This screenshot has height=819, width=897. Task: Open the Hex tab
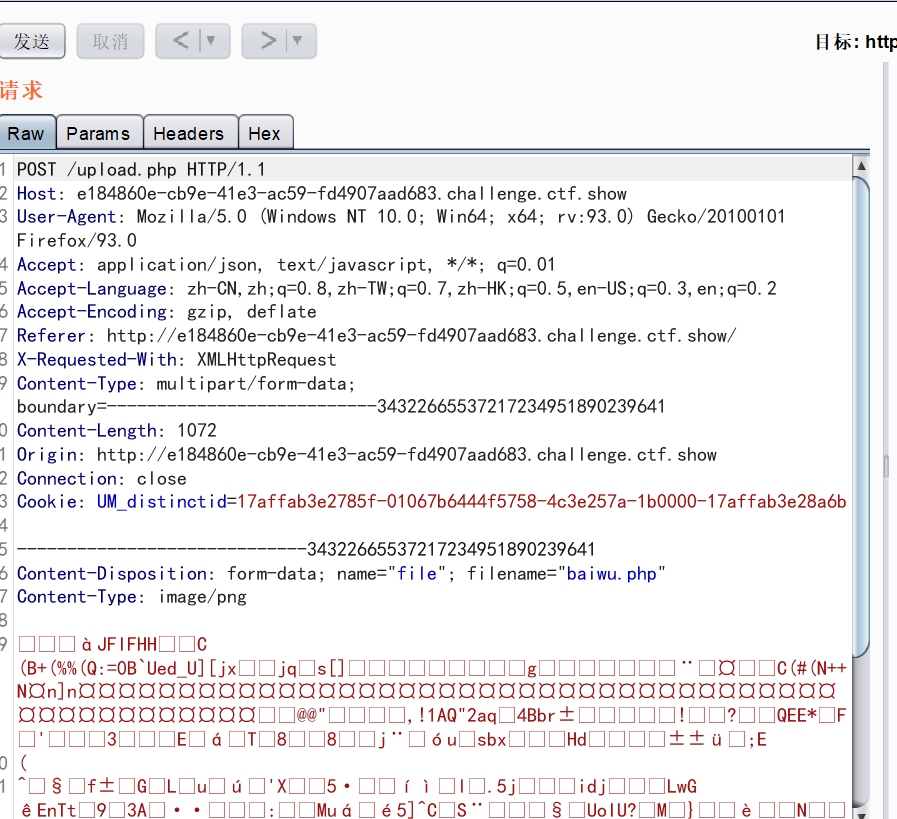[265, 133]
